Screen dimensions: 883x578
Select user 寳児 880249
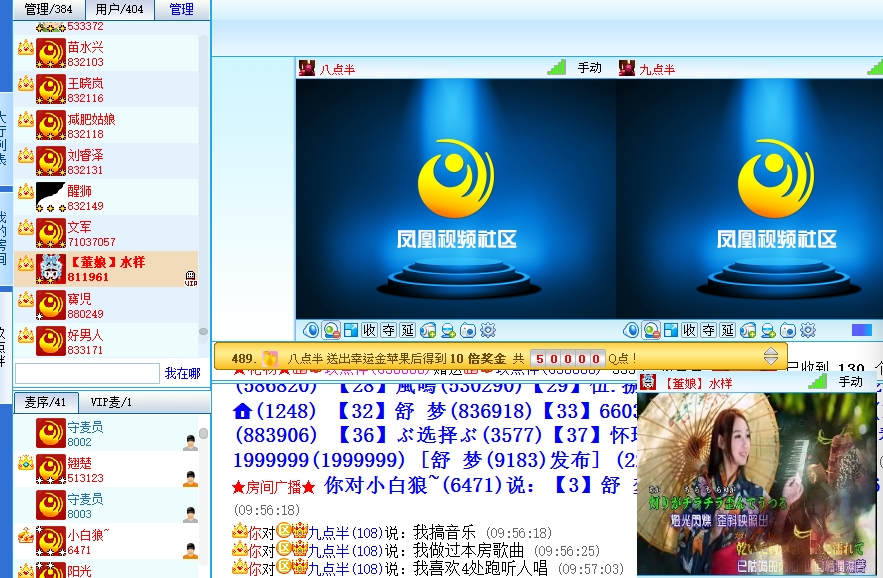pos(106,305)
